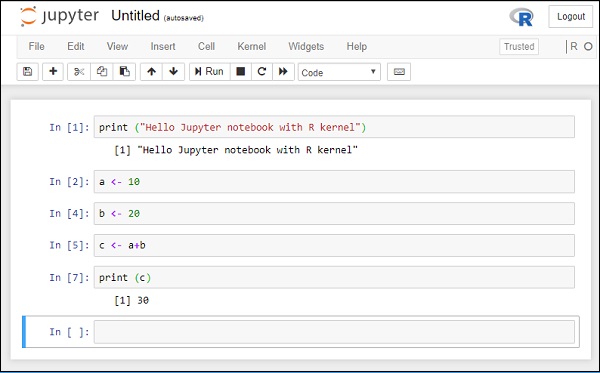Select the cell with a <- 10
600x373 pixels.
[334, 182]
